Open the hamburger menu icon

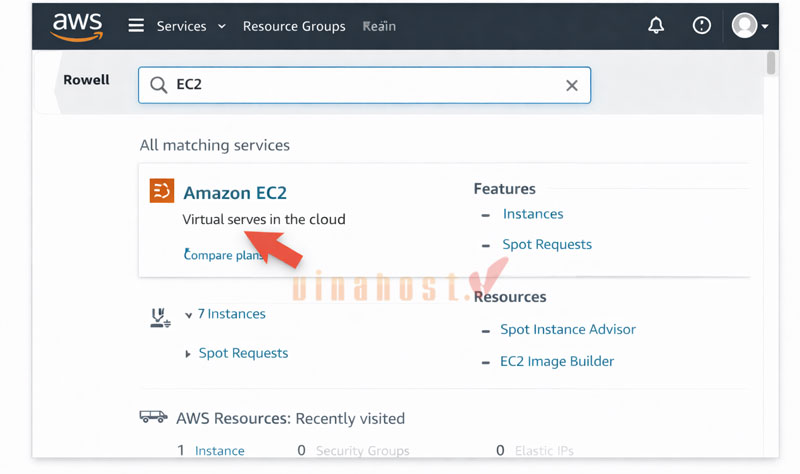click(x=136, y=26)
